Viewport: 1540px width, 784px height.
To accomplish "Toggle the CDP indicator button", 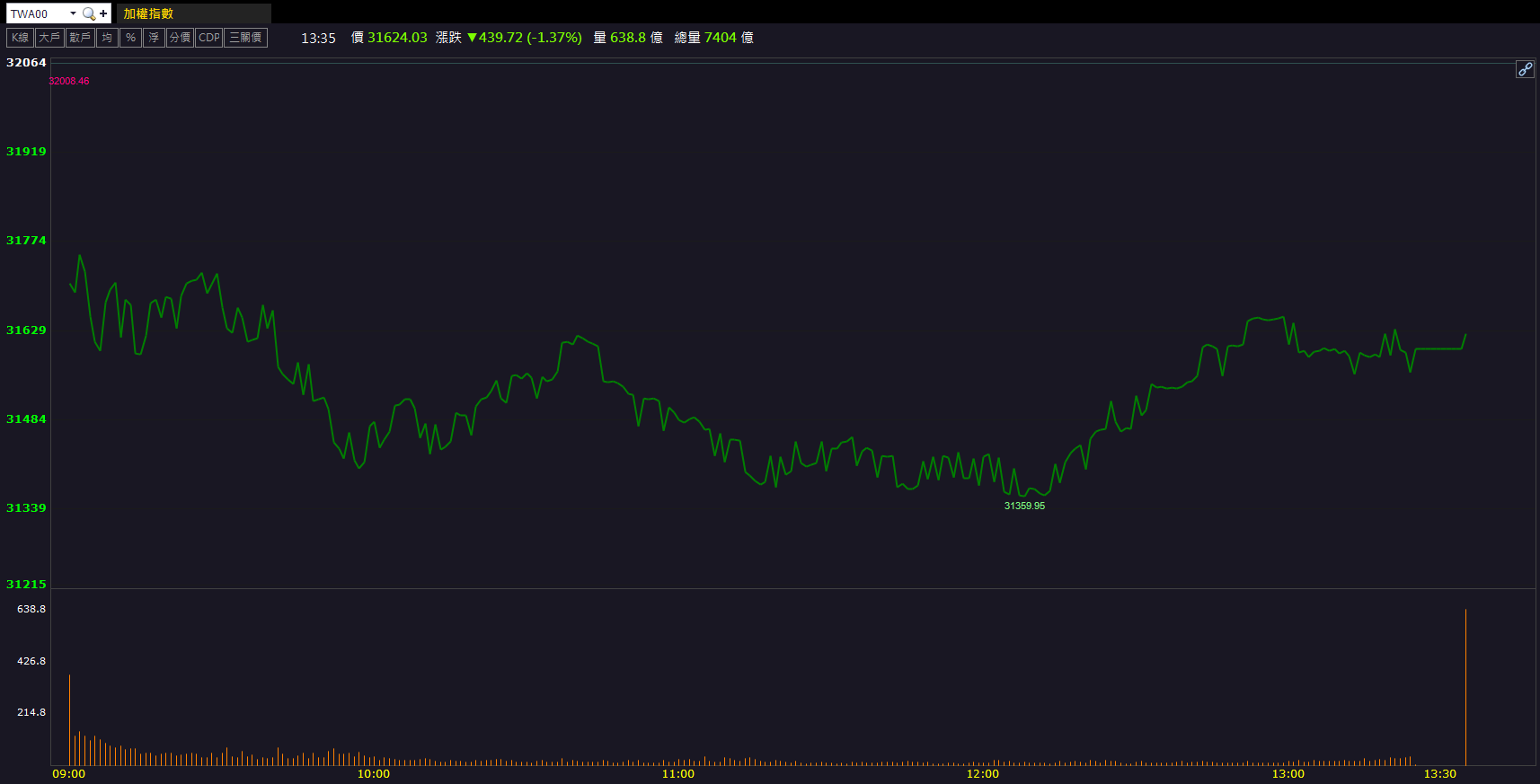I will pos(208,38).
